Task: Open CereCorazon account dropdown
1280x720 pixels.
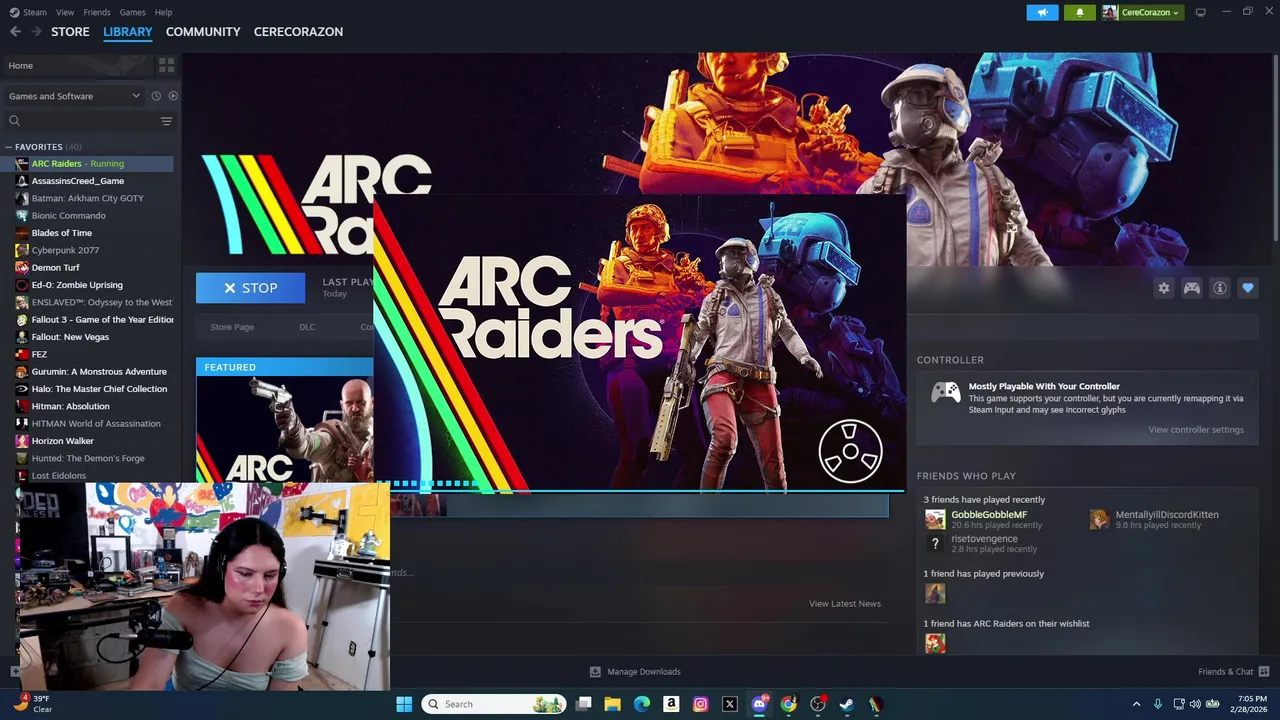Action: pos(1141,12)
